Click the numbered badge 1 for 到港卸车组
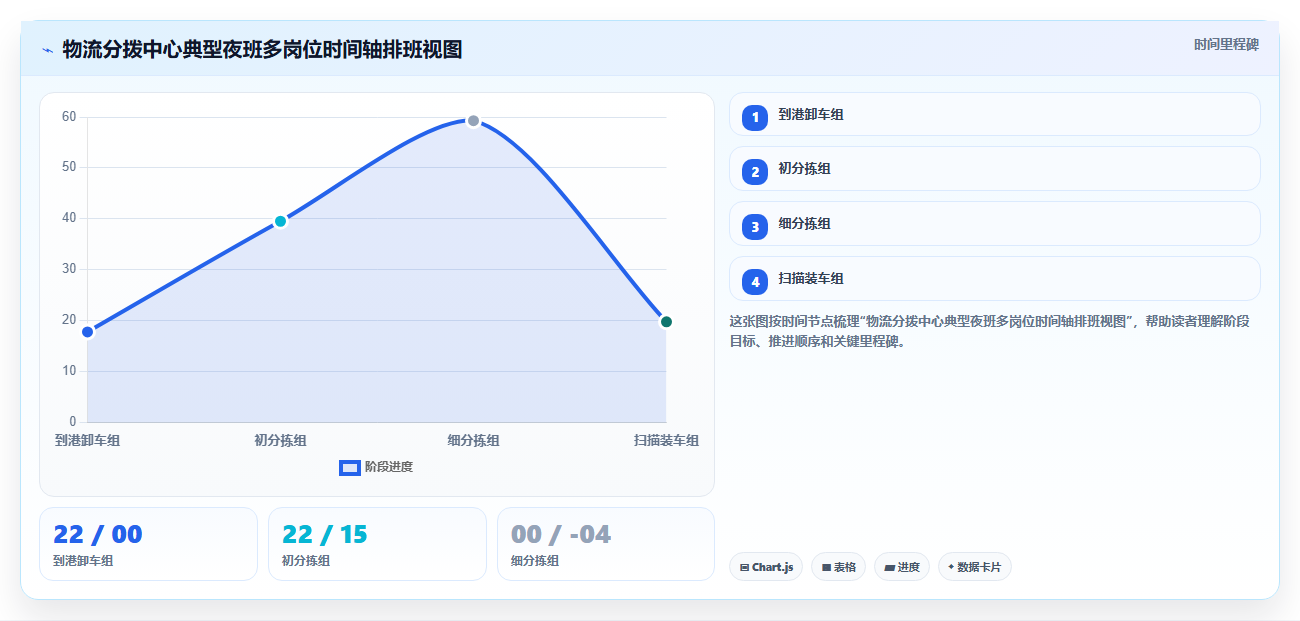This screenshot has height=621, width=1300. pyautogui.click(x=755, y=117)
